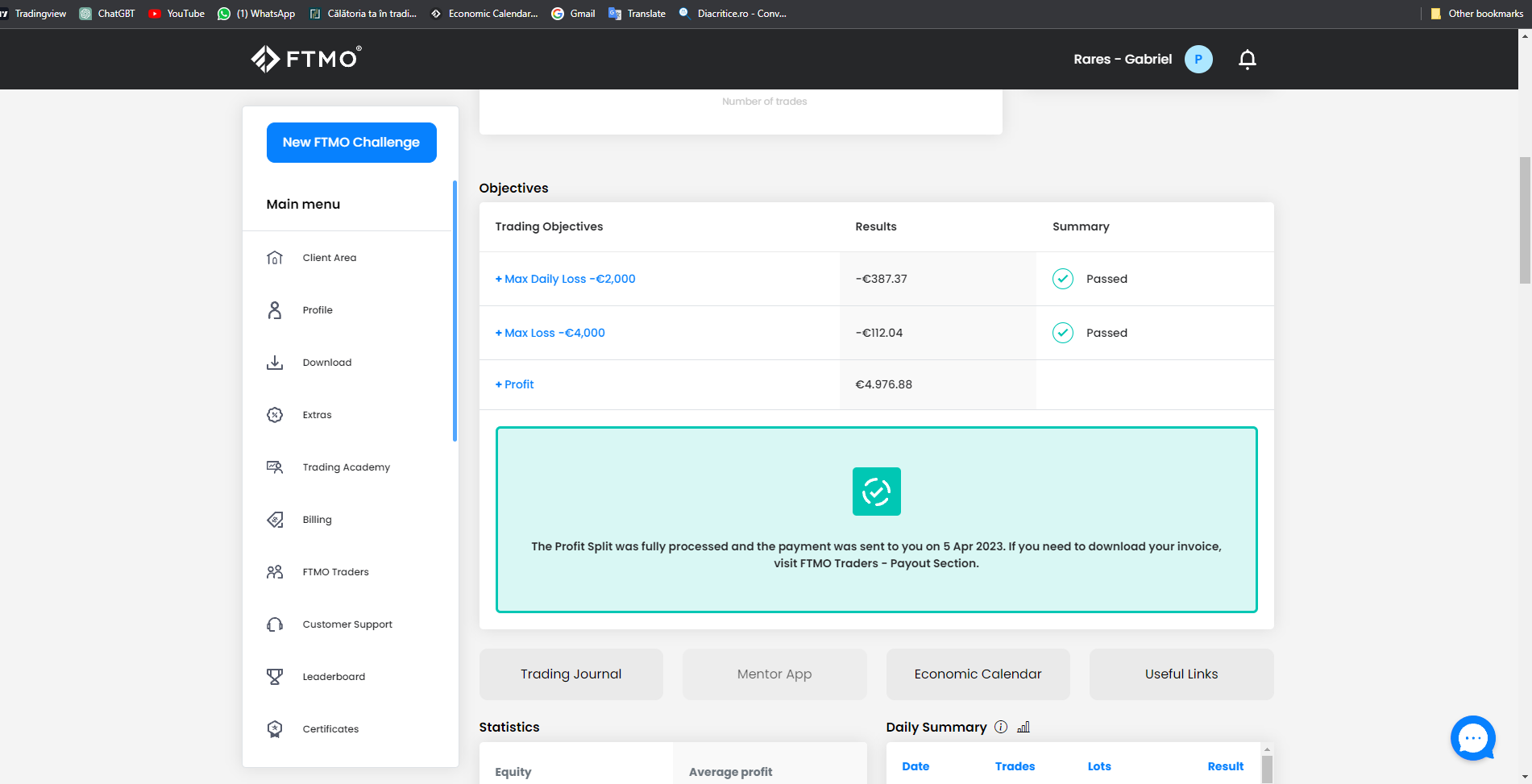Open Client Area menu item
This screenshot has width=1532, height=784.
pos(330,258)
